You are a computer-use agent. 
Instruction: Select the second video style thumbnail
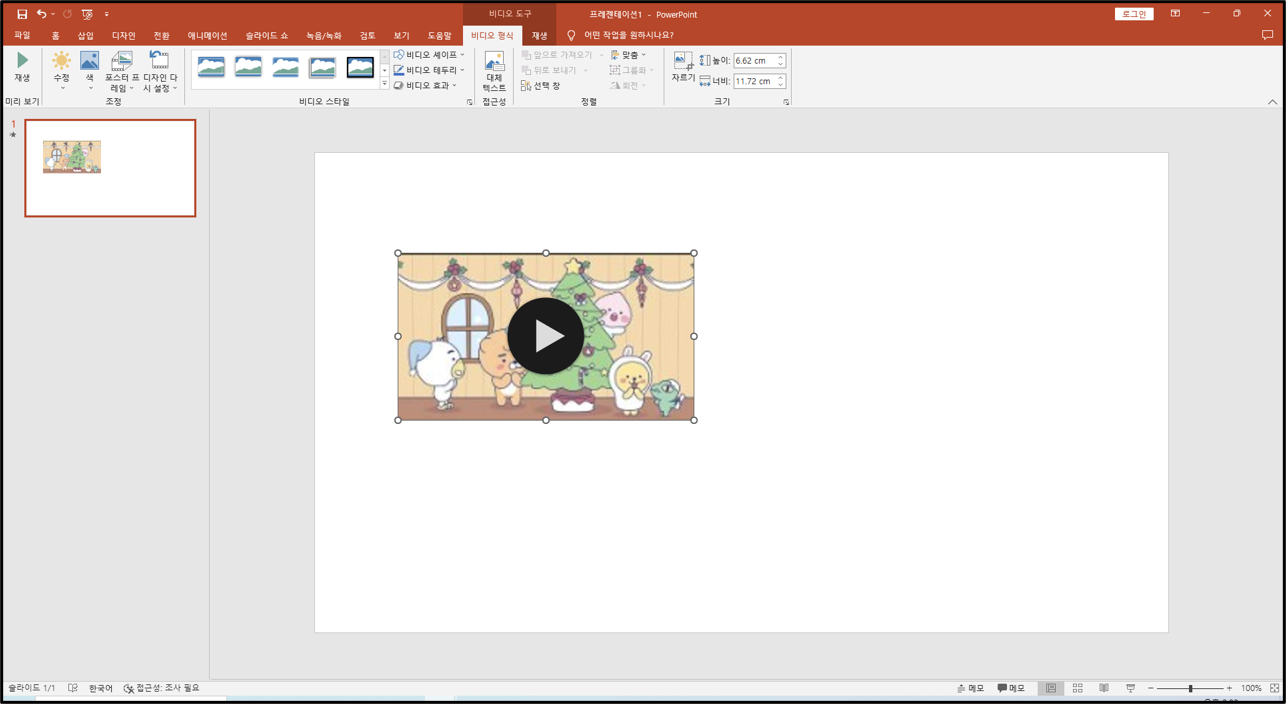[x=248, y=67]
